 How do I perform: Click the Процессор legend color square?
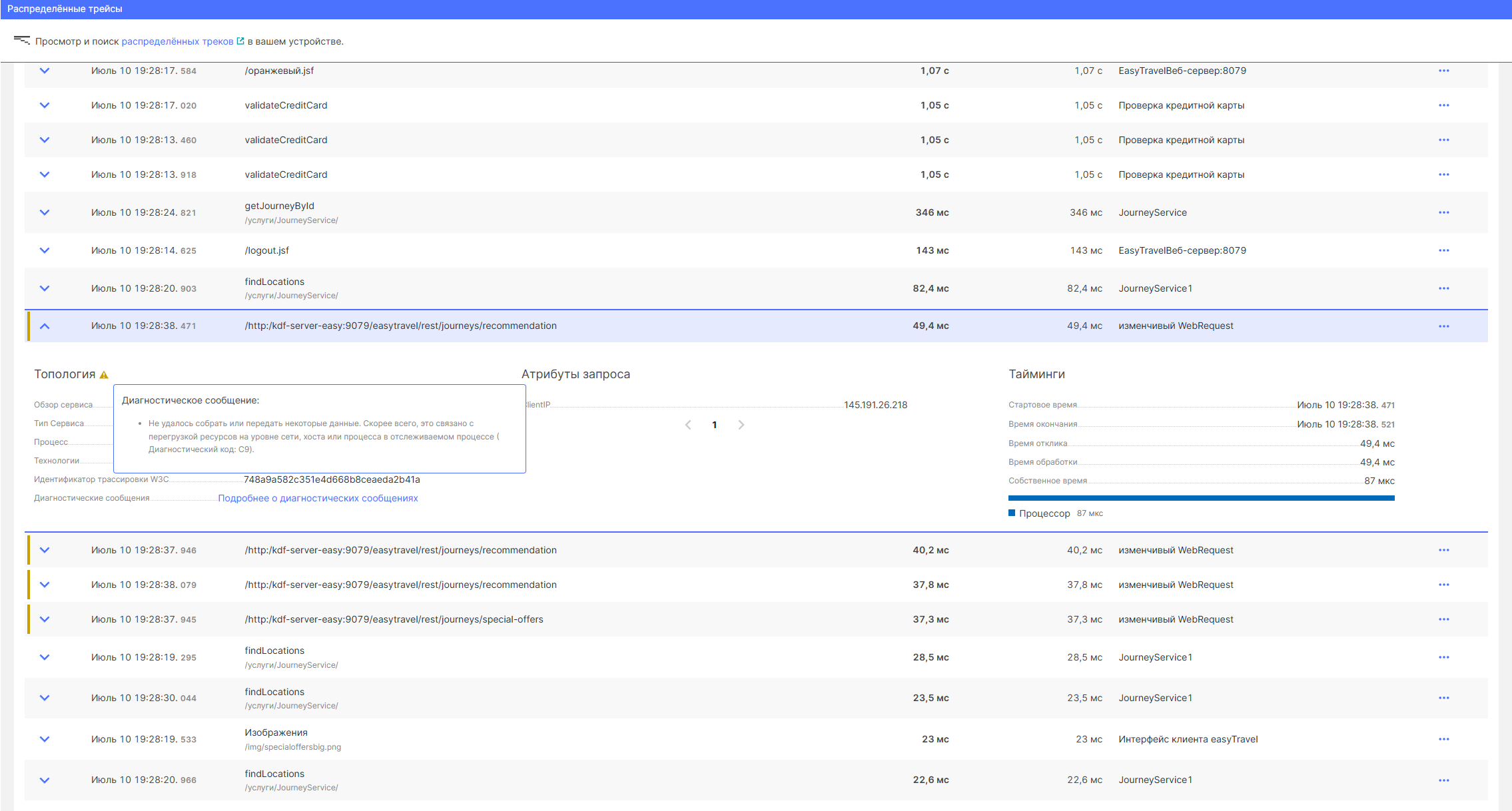1012,513
